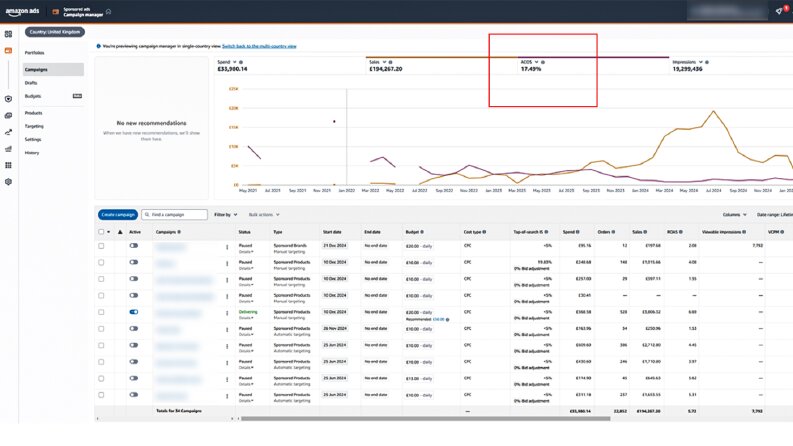Open the notifications megaphone icon
793x446 pixels.
[x=779, y=11]
